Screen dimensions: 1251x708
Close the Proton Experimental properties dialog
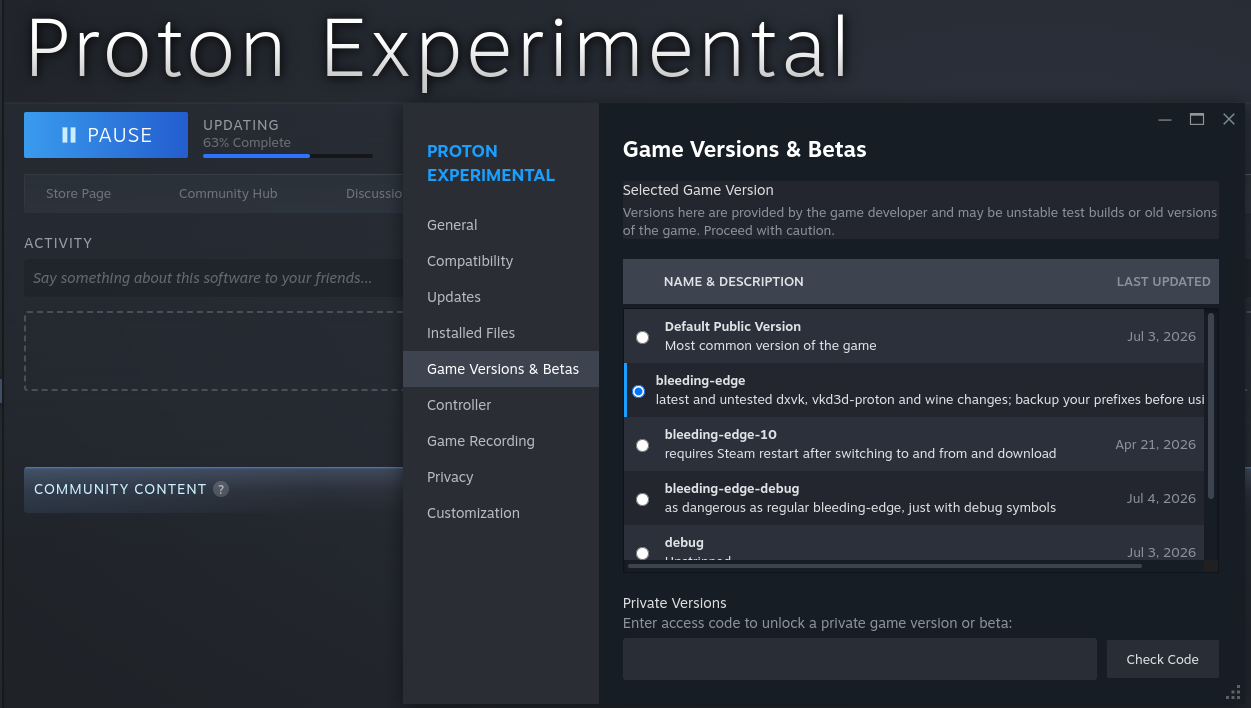pos(1229,120)
